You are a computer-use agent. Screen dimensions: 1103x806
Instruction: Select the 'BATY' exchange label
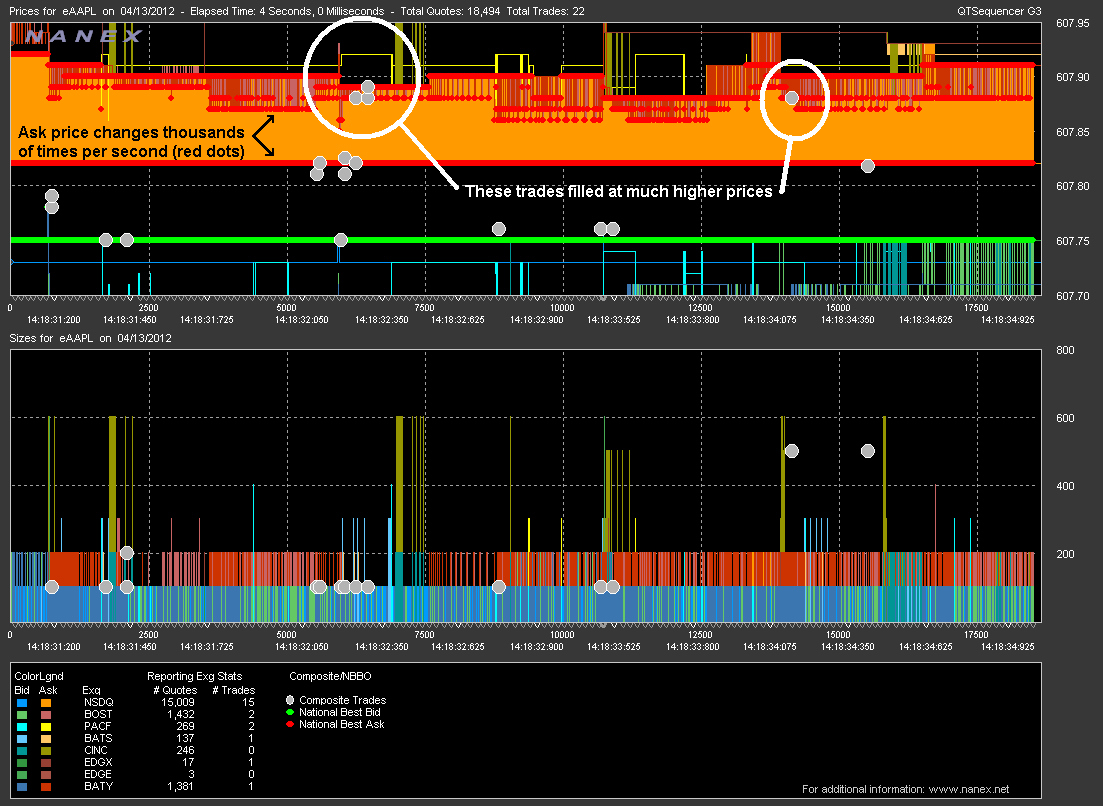click(x=98, y=786)
